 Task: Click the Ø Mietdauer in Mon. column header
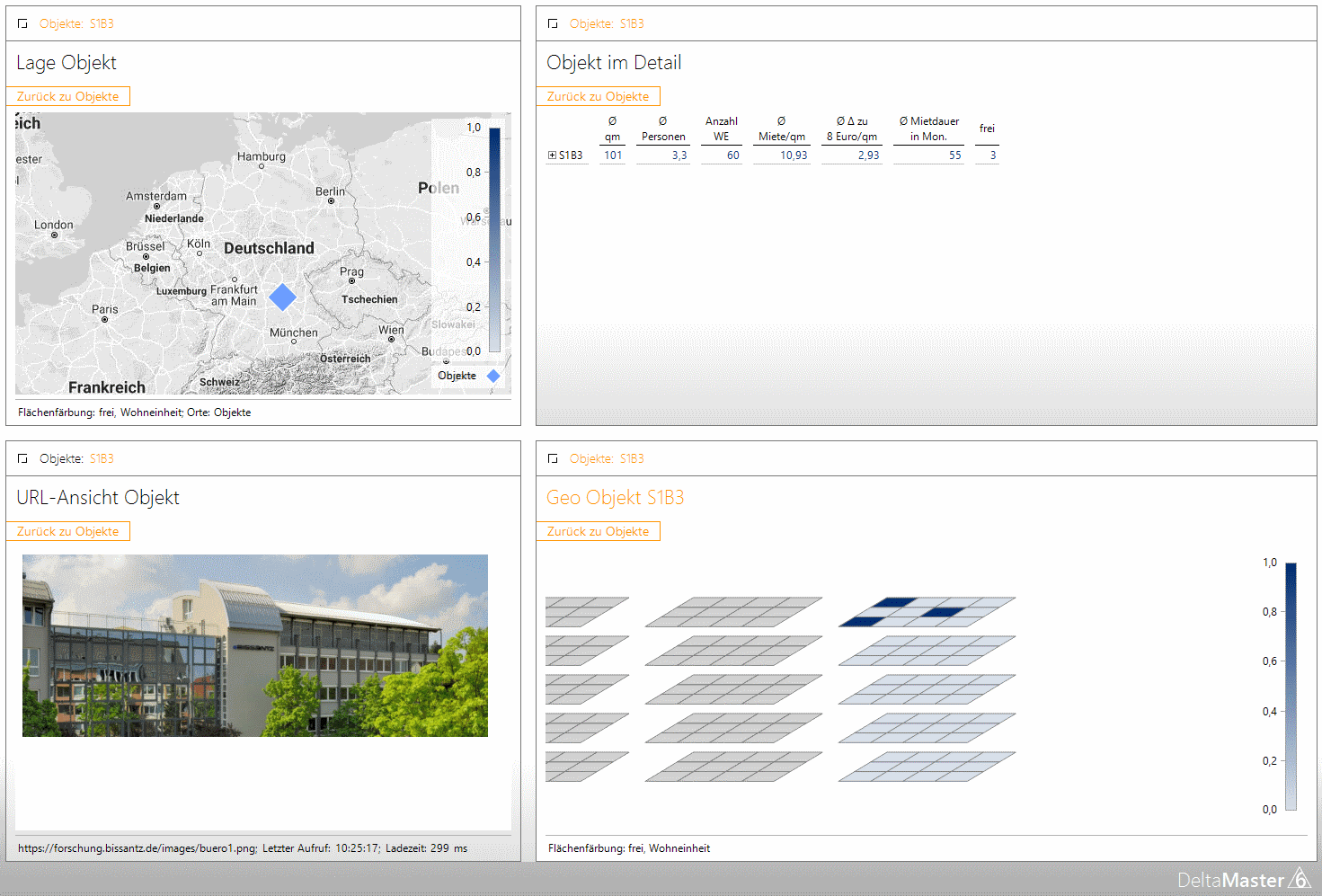pyautogui.click(x=929, y=129)
